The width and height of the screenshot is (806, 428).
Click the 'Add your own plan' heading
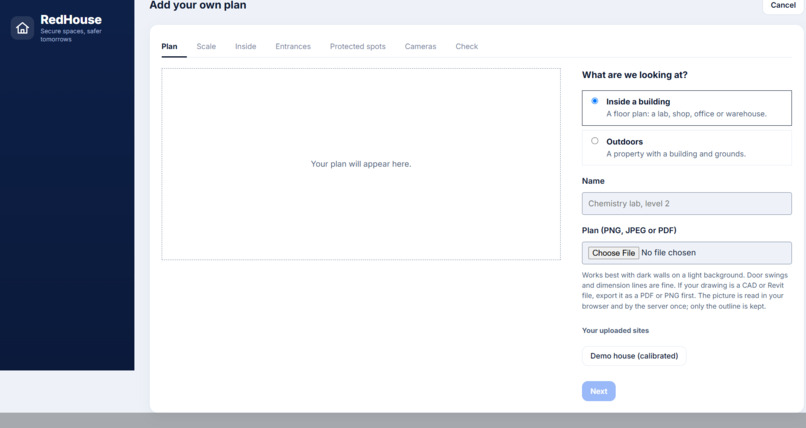pyautogui.click(x=198, y=5)
